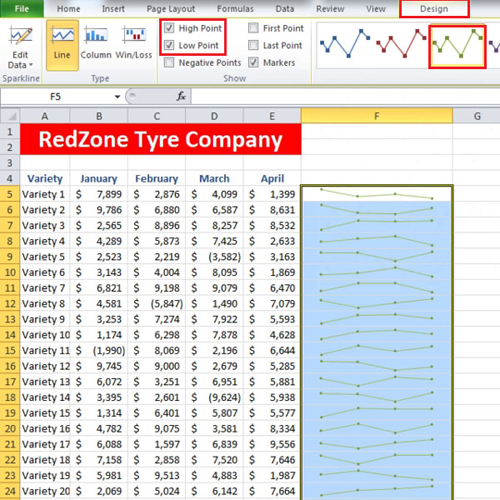Viewport: 500px width, 500px height.
Task: Click the select-all corner button
Action: coord(10,116)
